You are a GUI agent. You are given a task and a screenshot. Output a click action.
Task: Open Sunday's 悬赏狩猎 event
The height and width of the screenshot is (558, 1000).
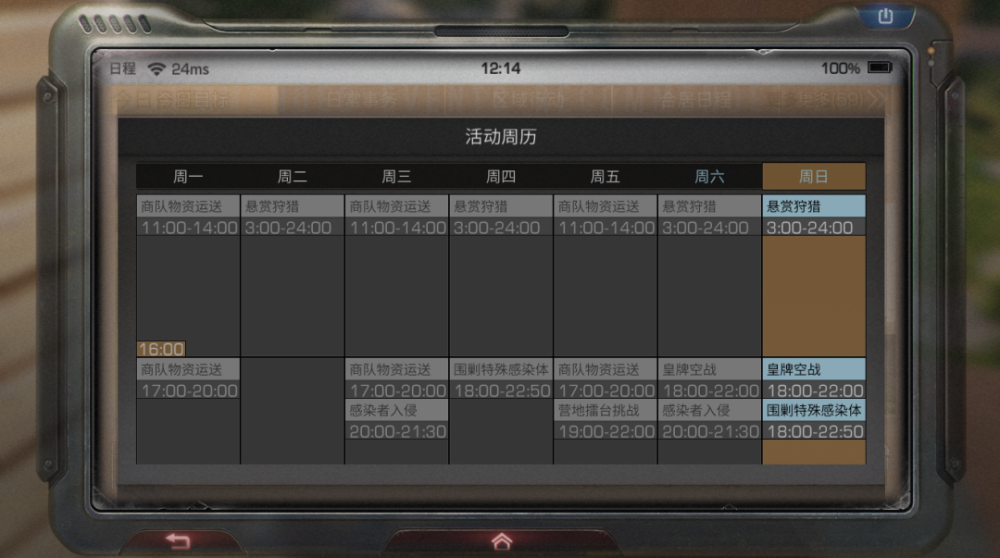pos(813,216)
